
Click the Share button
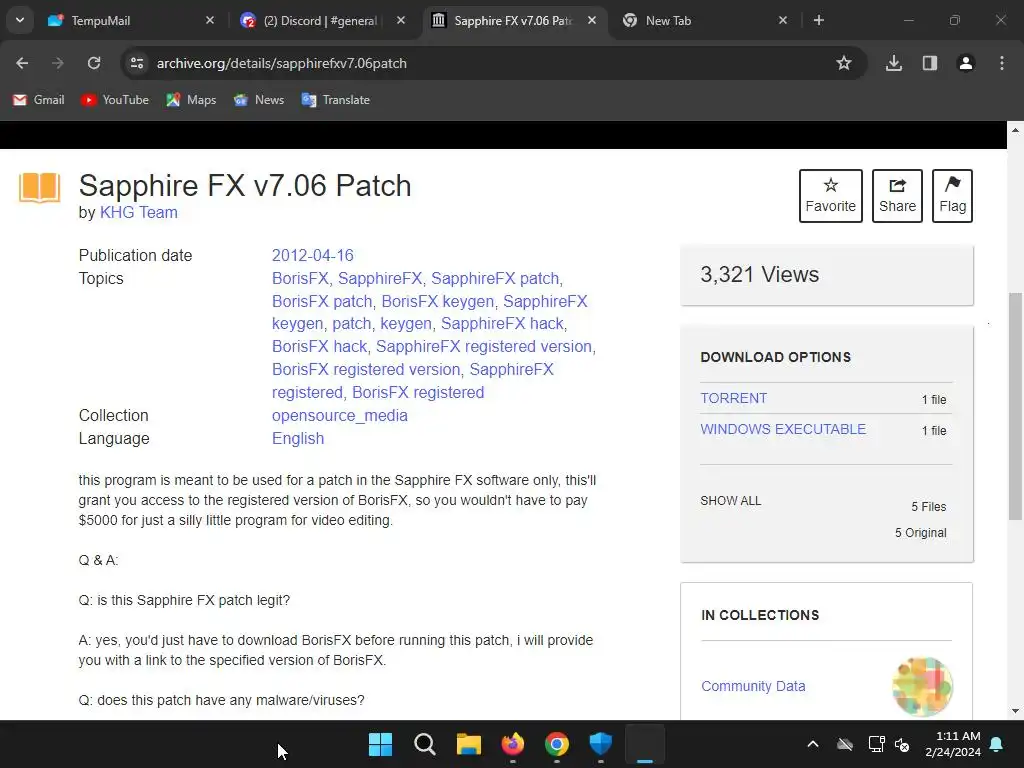(897, 196)
